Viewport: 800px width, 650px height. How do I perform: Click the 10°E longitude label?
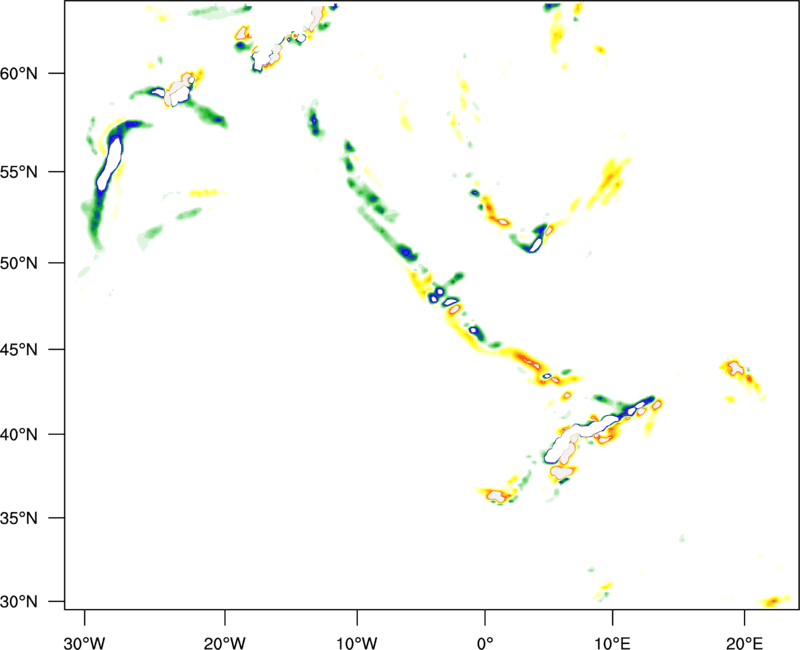pos(612,643)
